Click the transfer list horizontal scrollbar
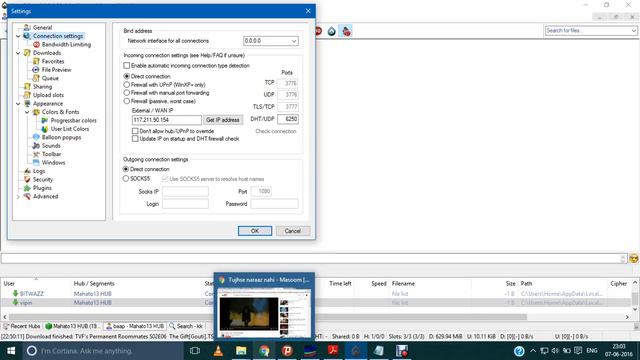Screen dimensions: 640x360 click(x=267, y=317)
